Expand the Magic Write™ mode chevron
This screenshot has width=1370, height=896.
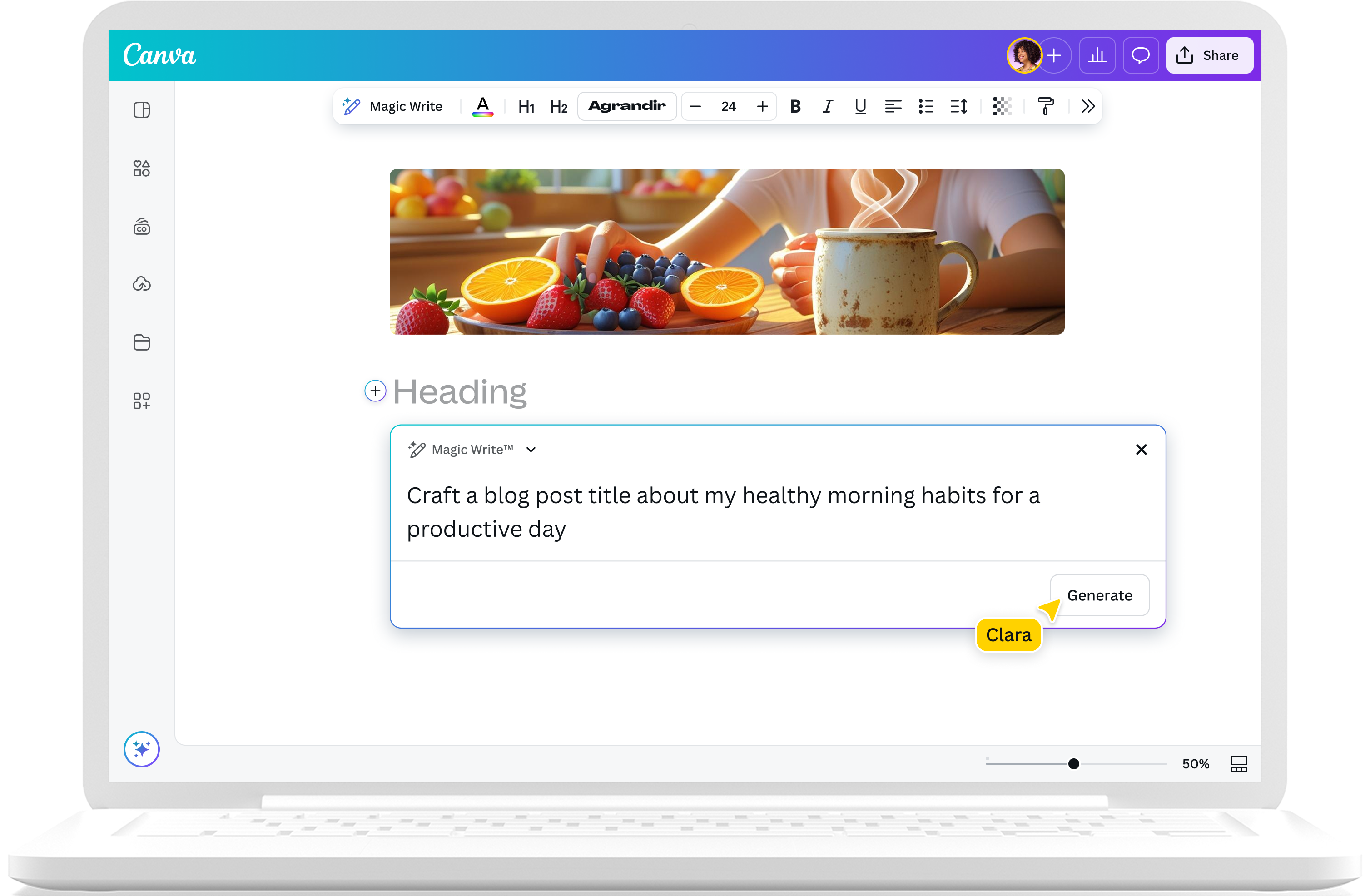531,450
